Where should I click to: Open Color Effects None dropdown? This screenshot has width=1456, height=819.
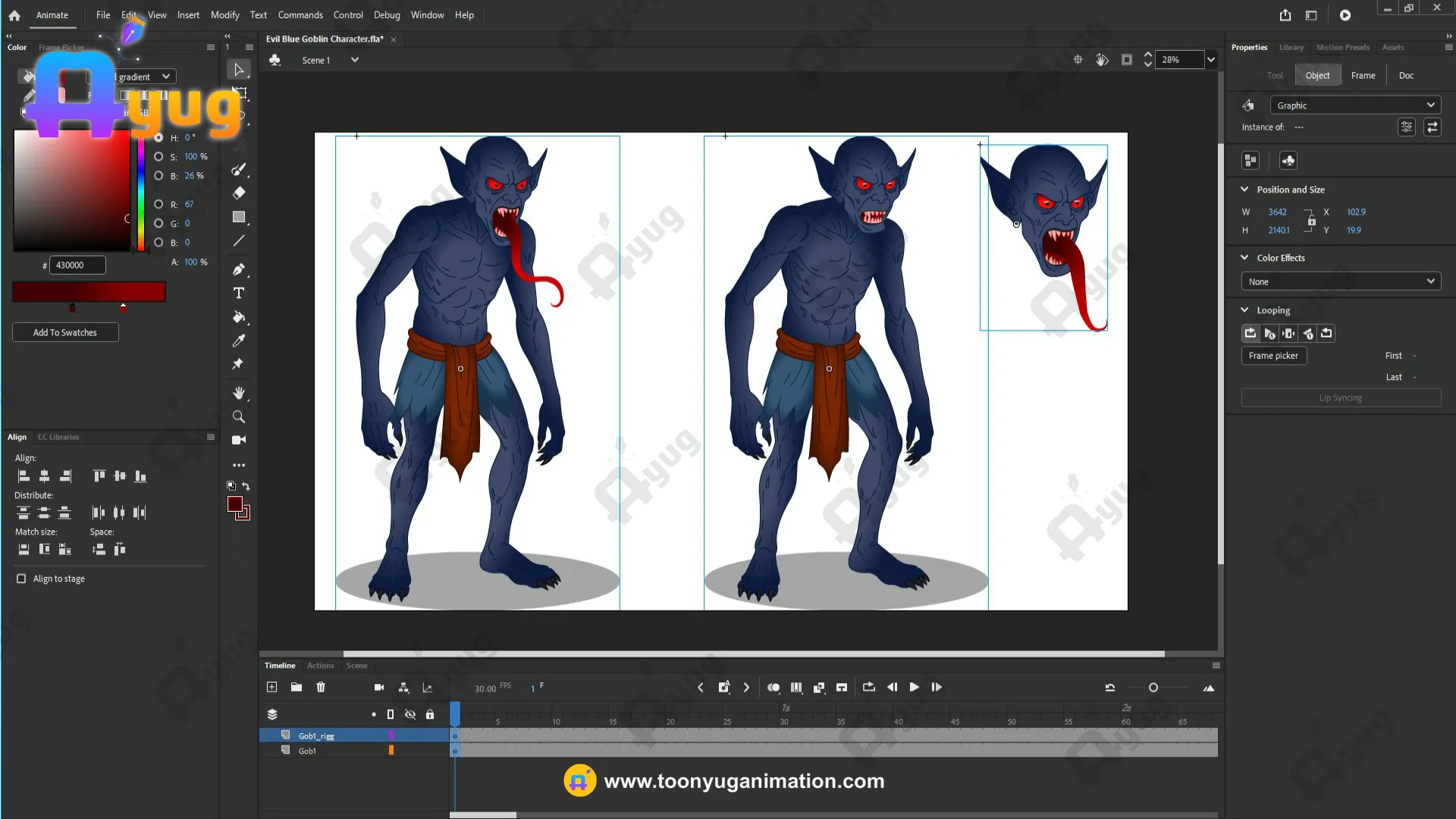[1340, 281]
